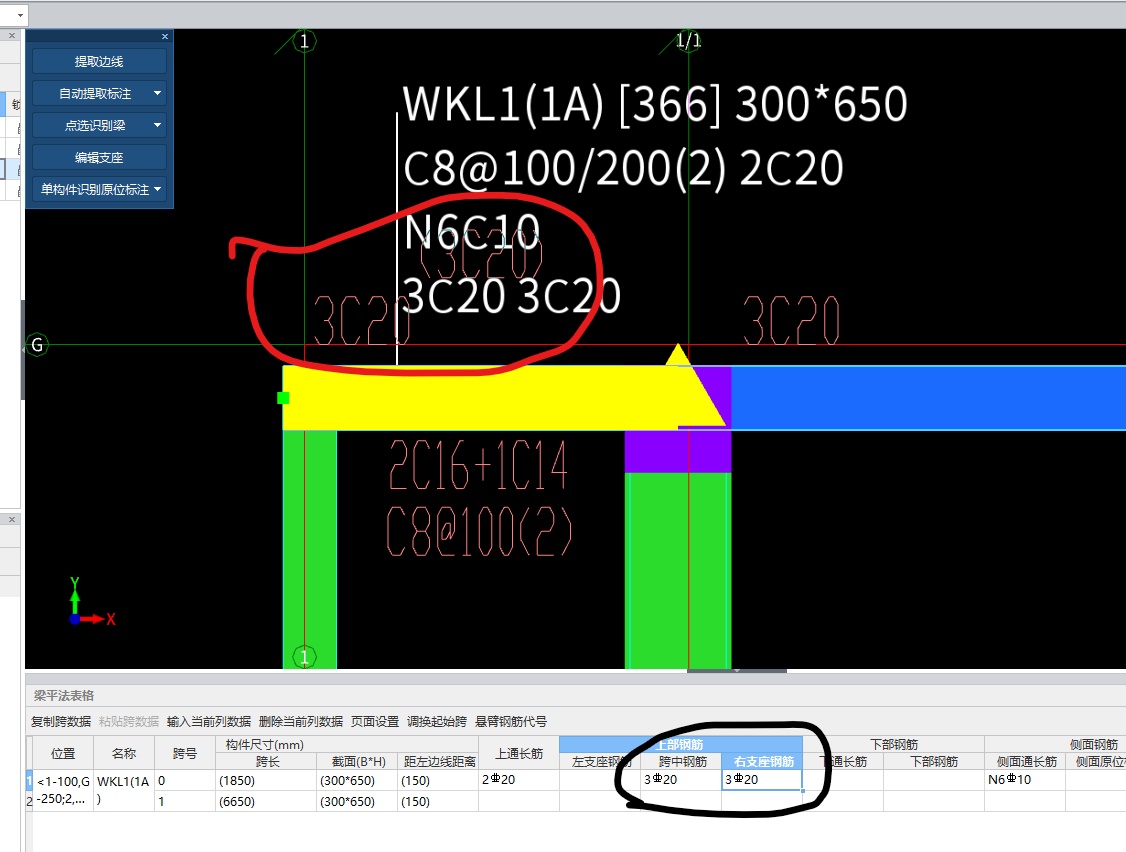Select the 侧面通长筋 column header
This screenshot has width=1126, height=852.
tap(1025, 761)
